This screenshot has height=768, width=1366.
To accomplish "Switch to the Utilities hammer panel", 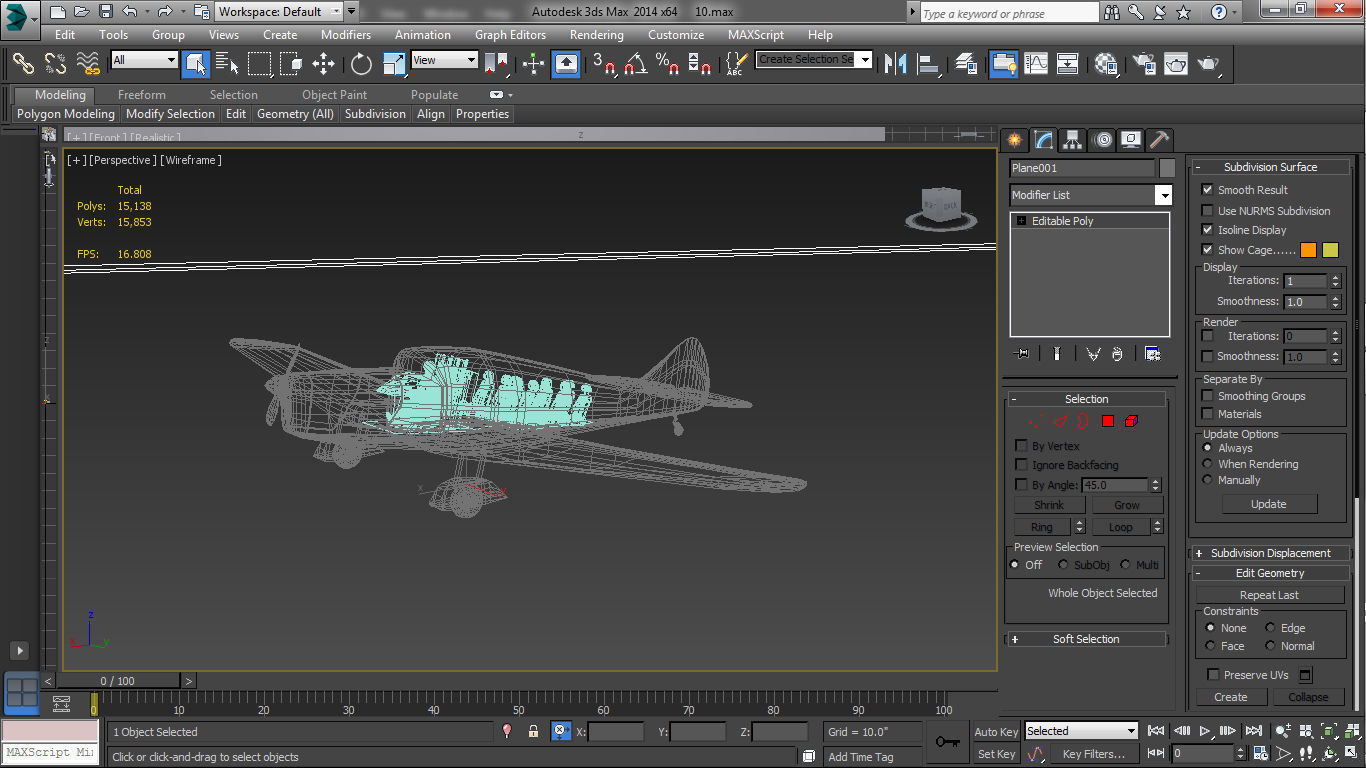I will 1159,140.
